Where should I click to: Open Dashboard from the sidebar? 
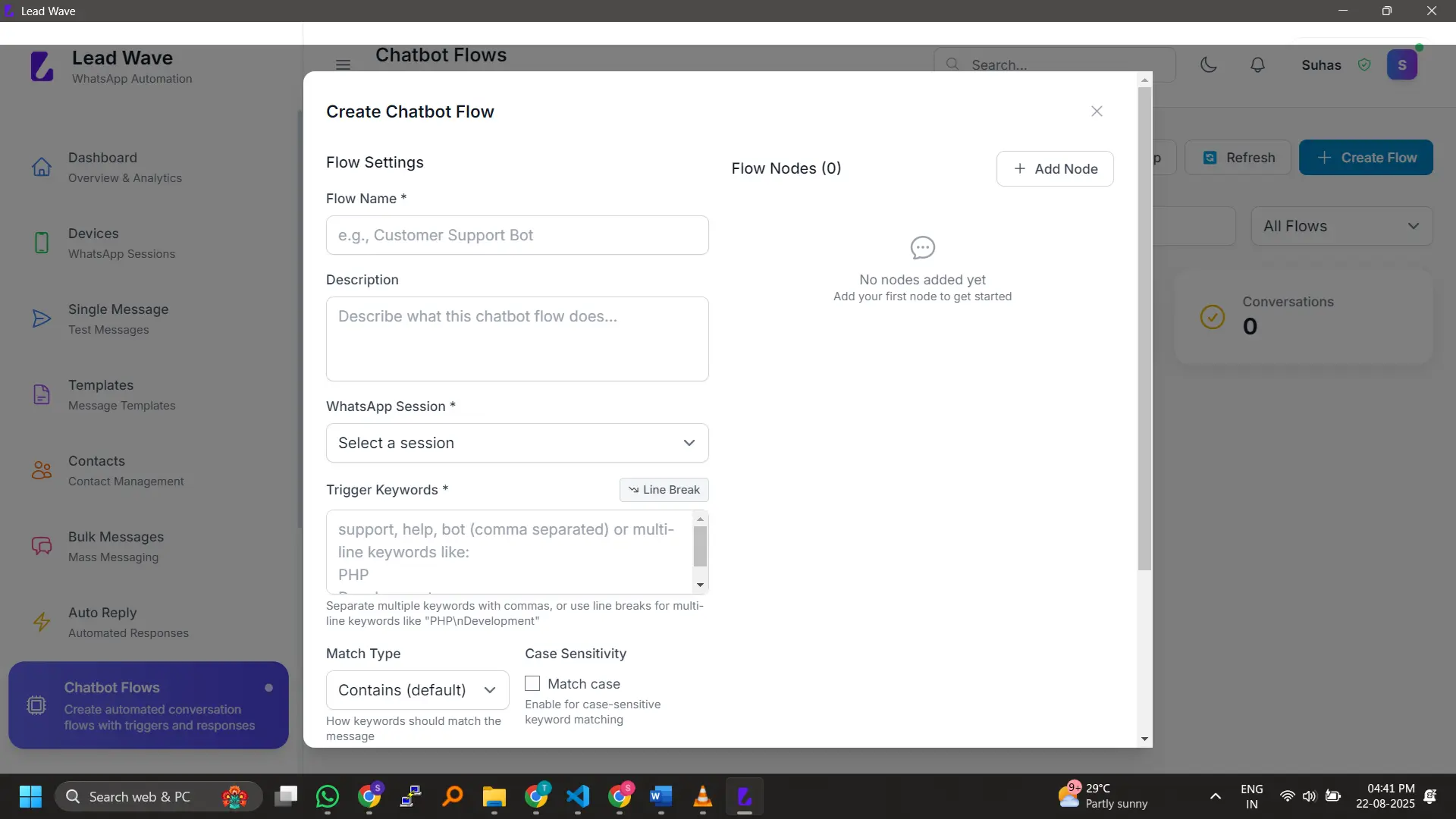pos(148,167)
